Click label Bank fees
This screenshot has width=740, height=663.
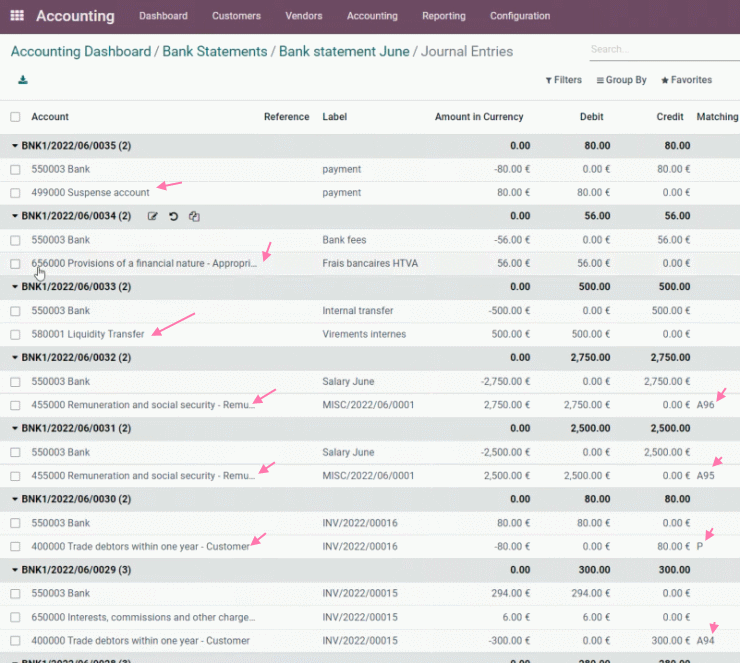click(x=344, y=240)
